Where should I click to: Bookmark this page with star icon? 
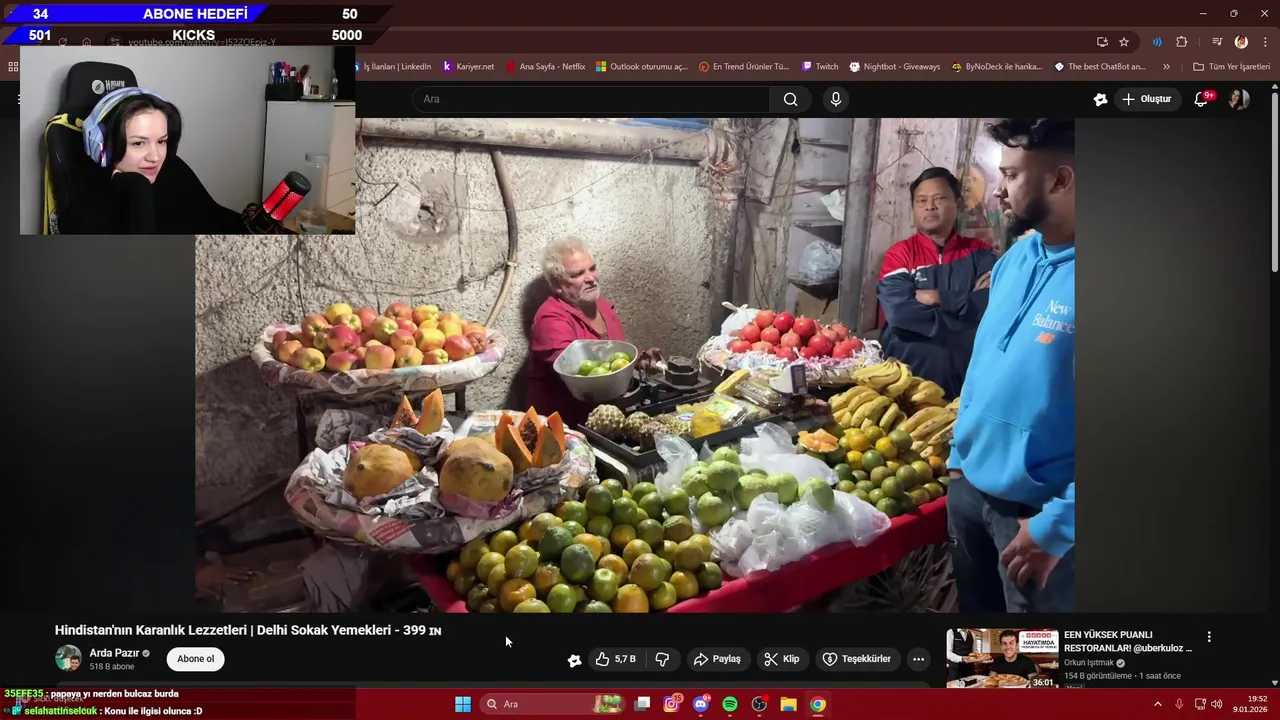click(x=1124, y=42)
